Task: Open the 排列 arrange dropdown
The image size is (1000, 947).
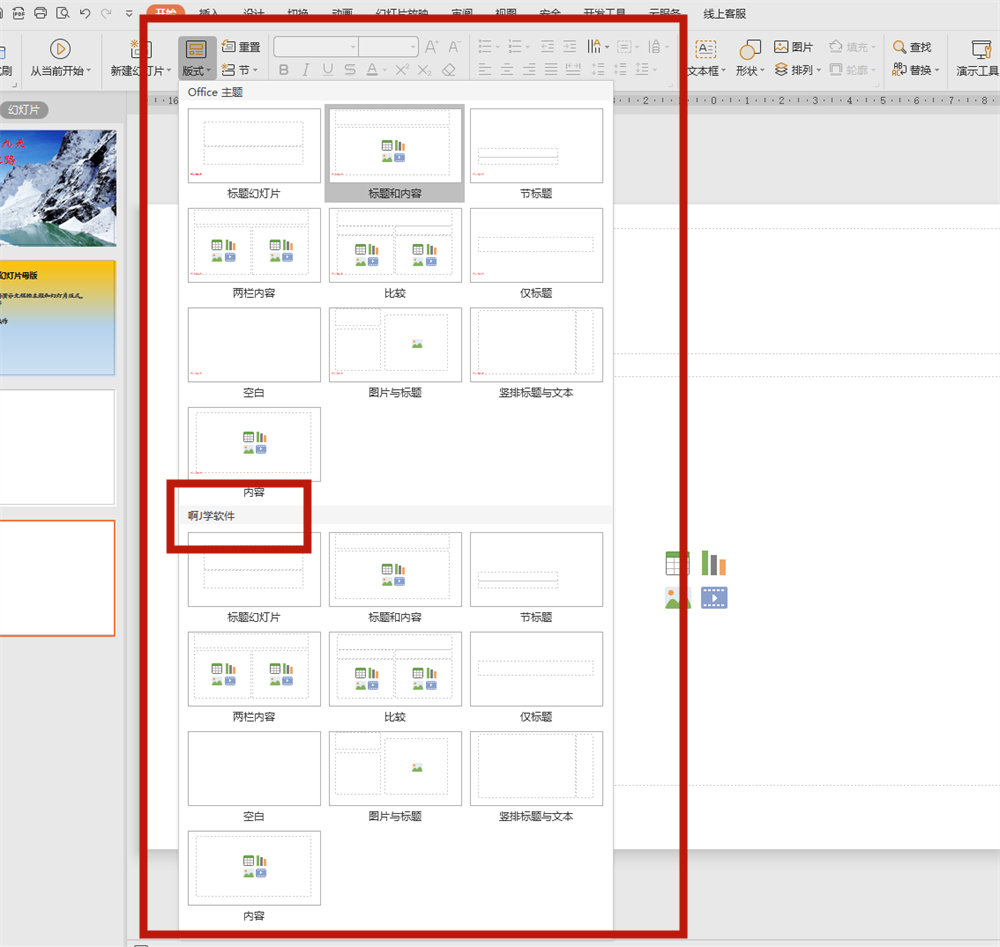Action: click(797, 70)
